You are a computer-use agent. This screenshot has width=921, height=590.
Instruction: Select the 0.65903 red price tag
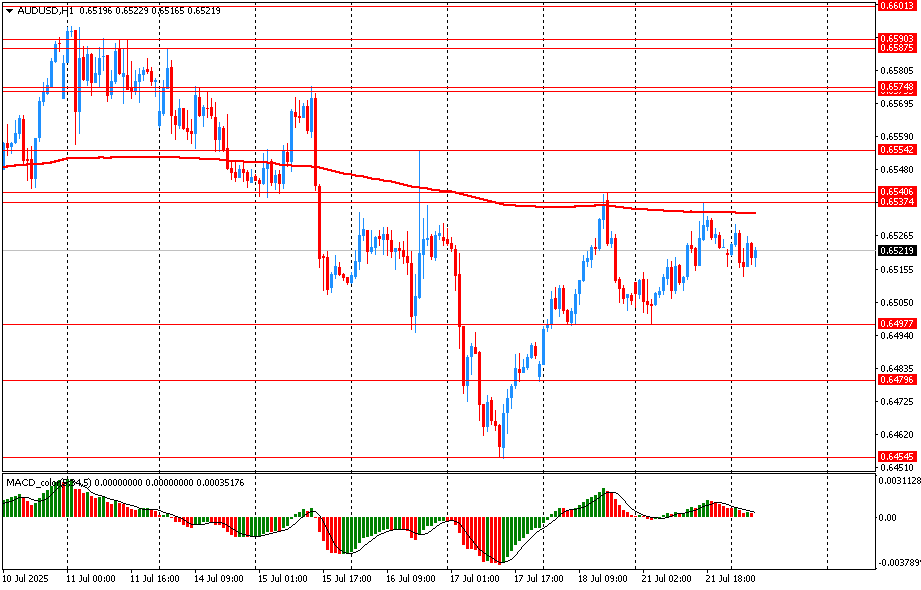pyautogui.click(x=896, y=38)
